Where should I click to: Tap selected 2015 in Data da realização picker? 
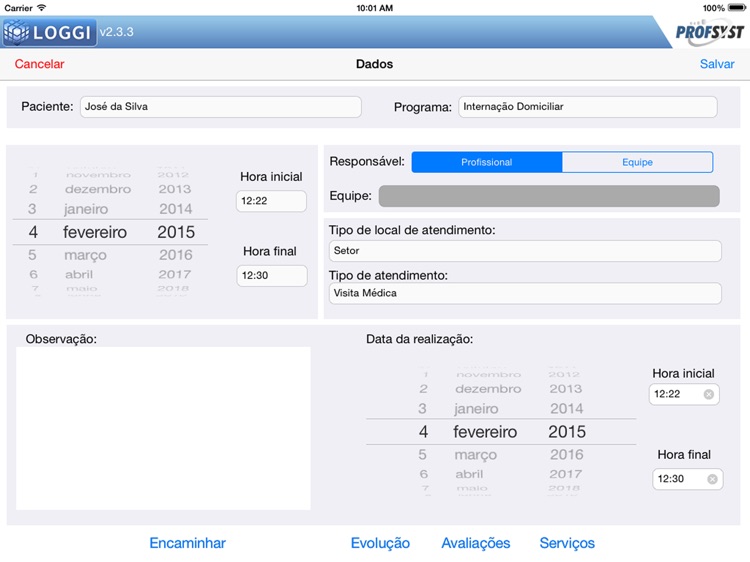click(567, 431)
